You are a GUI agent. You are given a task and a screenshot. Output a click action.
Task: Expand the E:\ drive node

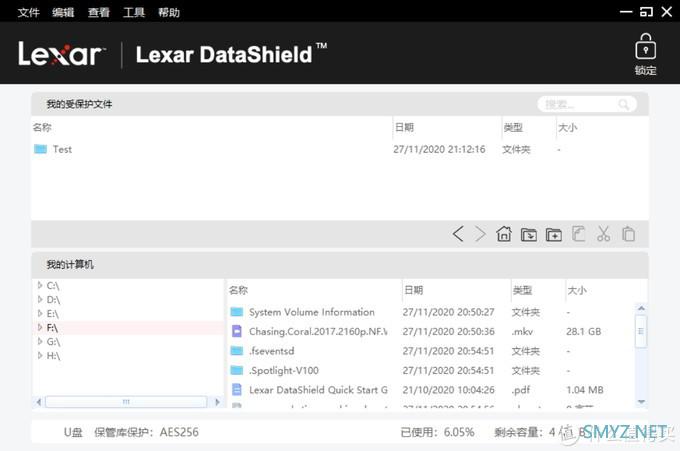click(x=40, y=313)
